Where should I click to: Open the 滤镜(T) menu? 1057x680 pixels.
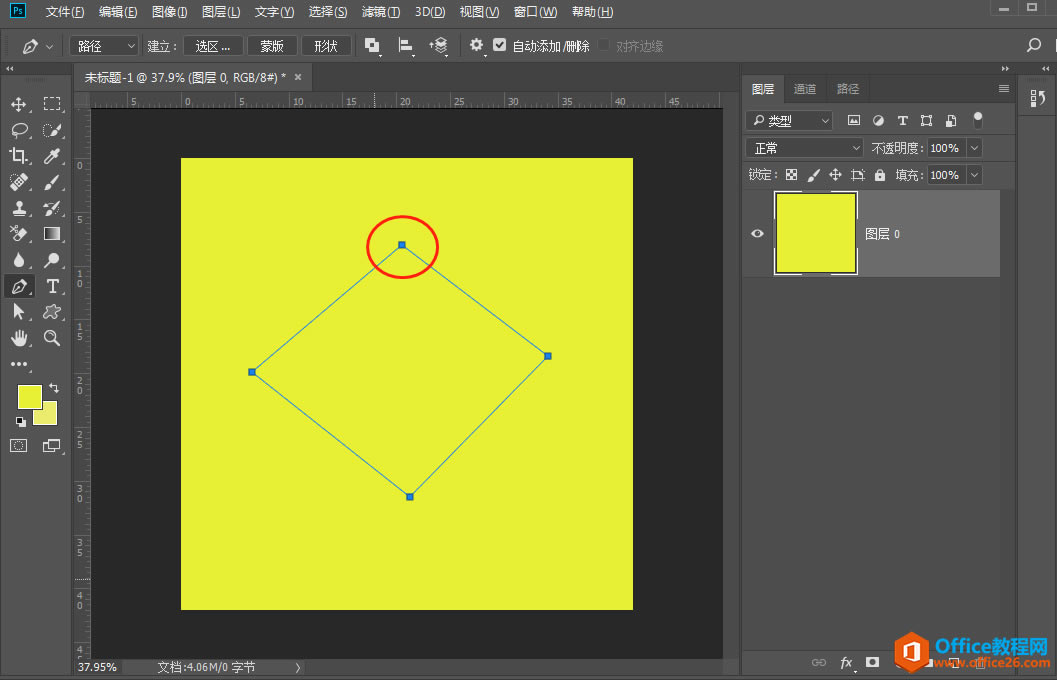(381, 12)
